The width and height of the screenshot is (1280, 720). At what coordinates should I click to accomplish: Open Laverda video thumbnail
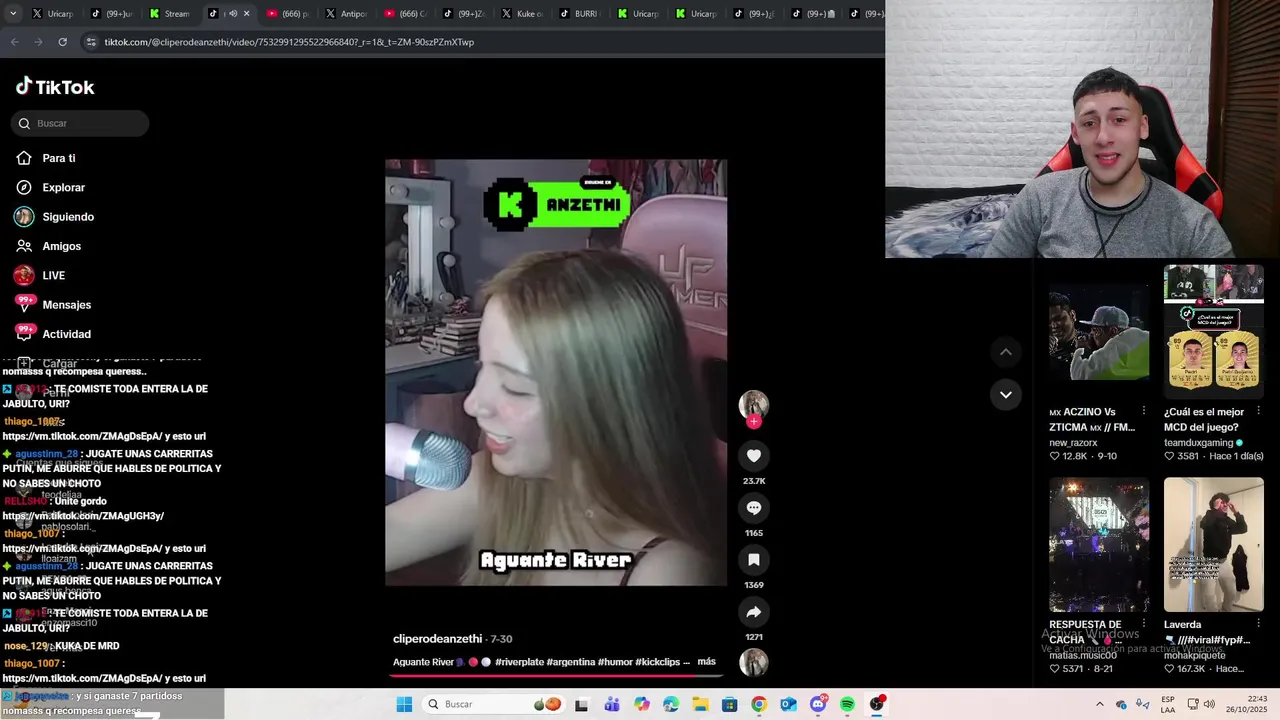[1214, 545]
